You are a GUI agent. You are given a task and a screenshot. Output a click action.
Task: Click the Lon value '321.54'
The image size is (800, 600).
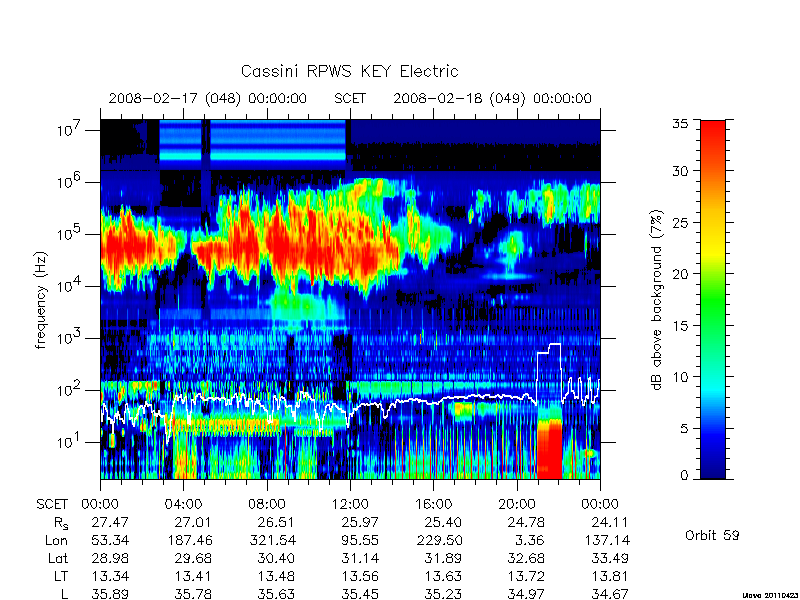pos(272,540)
